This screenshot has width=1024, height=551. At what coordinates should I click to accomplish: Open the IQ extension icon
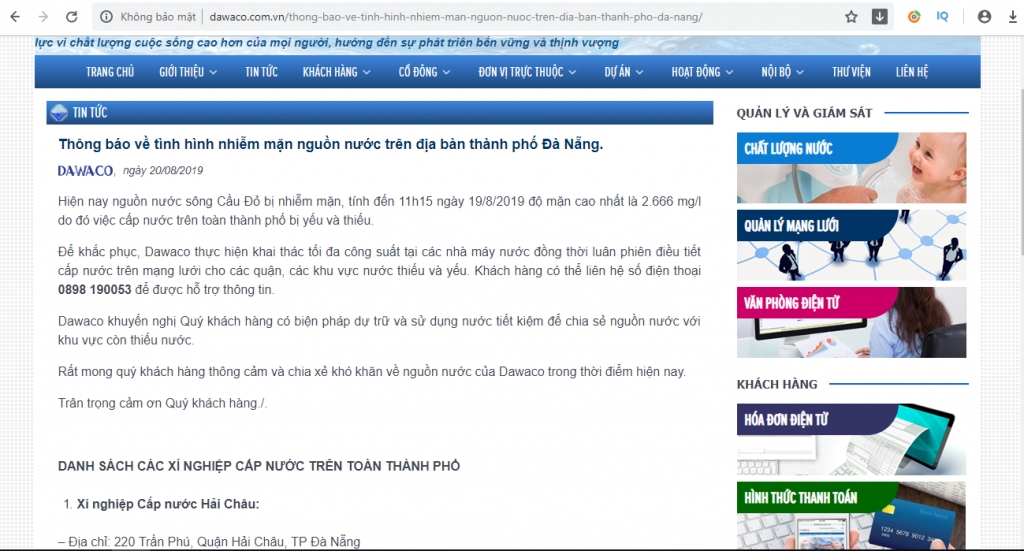[942, 17]
